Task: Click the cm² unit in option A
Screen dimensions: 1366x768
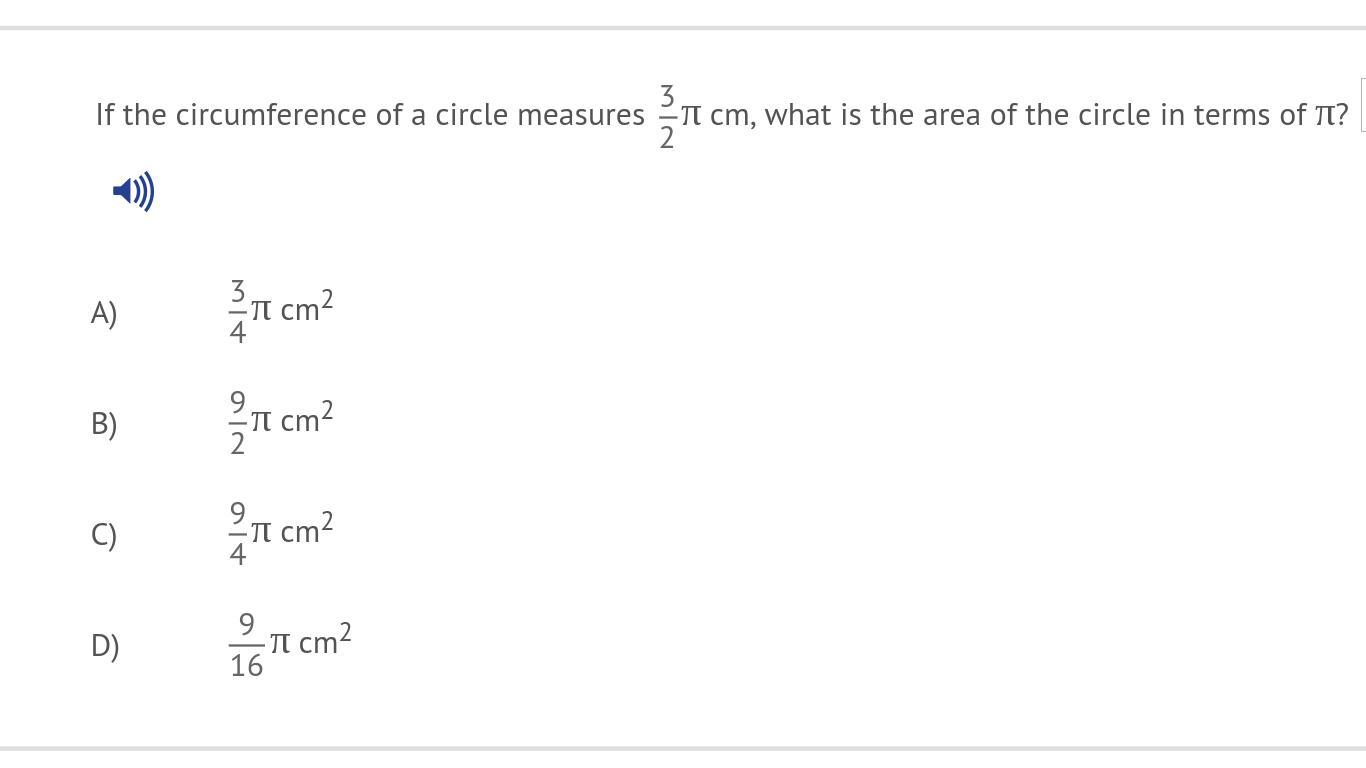Action: (307, 308)
